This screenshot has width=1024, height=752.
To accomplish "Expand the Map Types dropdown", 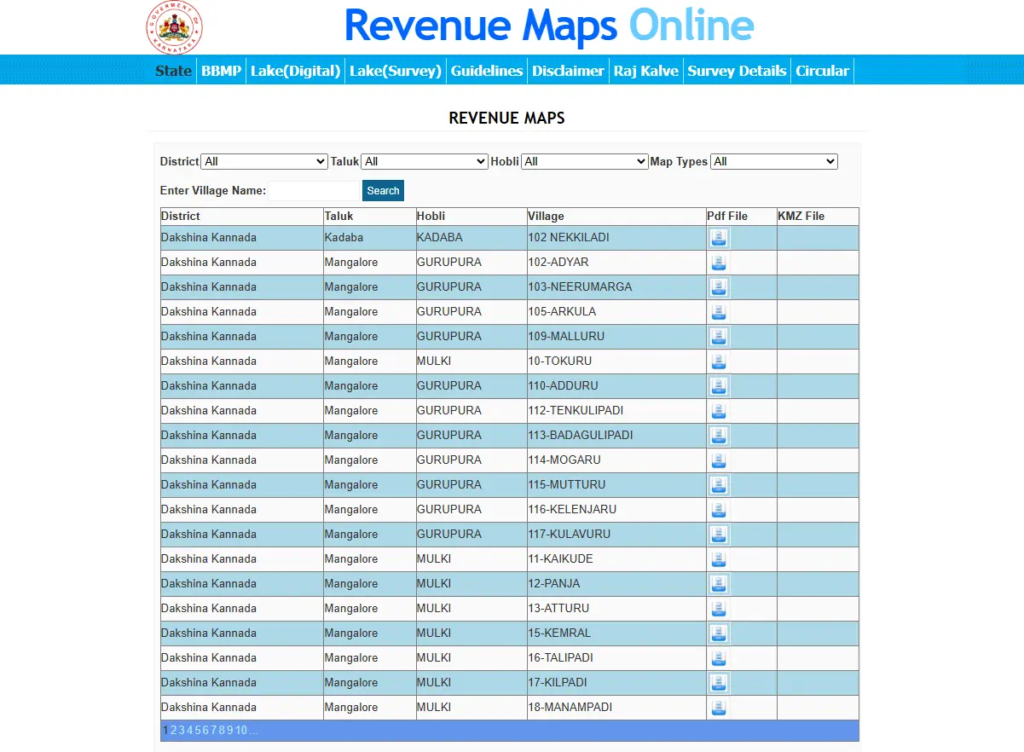I will pos(774,161).
